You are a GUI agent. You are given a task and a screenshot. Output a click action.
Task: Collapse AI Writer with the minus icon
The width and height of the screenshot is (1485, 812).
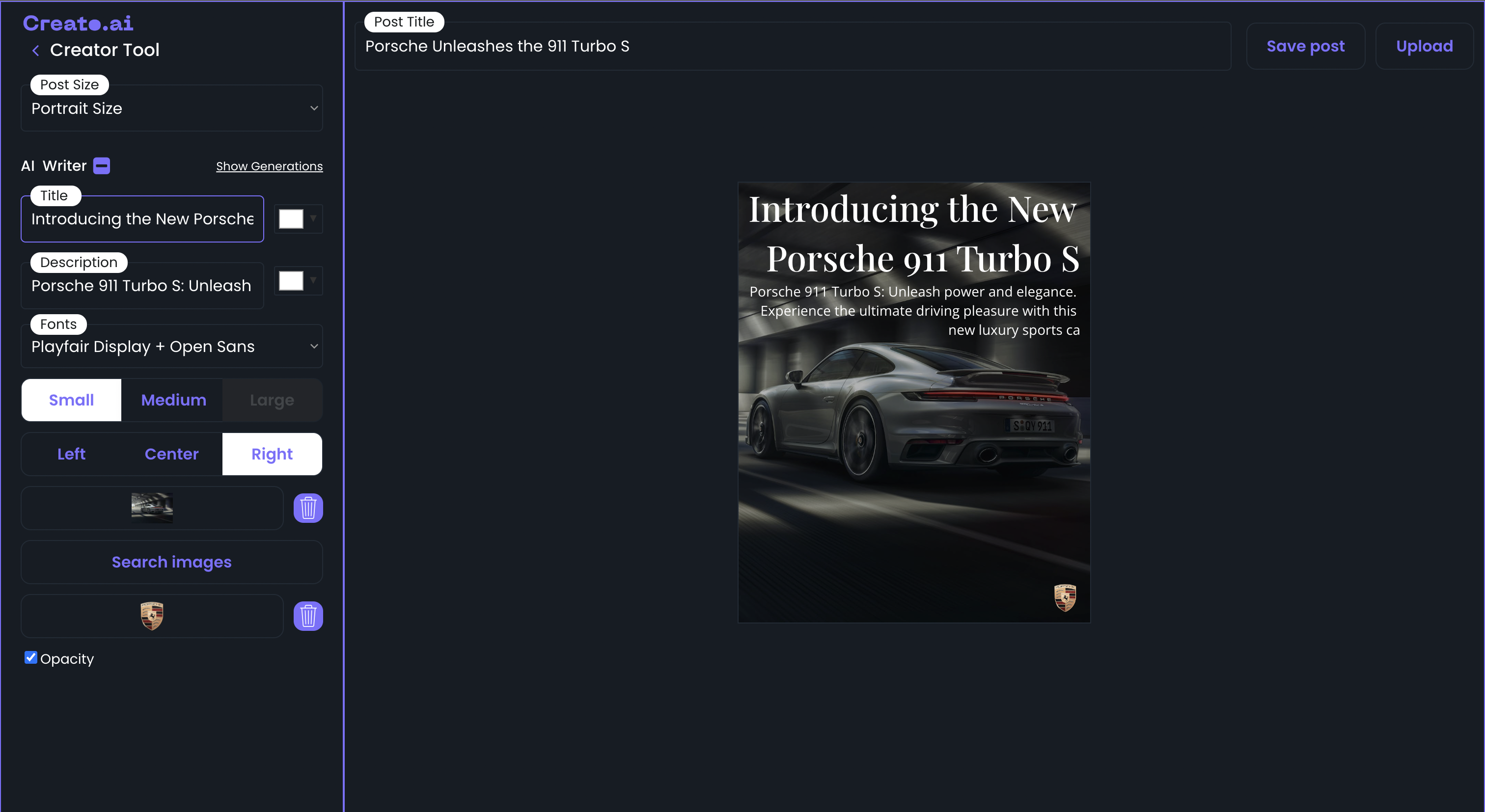(x=102, y=166)
